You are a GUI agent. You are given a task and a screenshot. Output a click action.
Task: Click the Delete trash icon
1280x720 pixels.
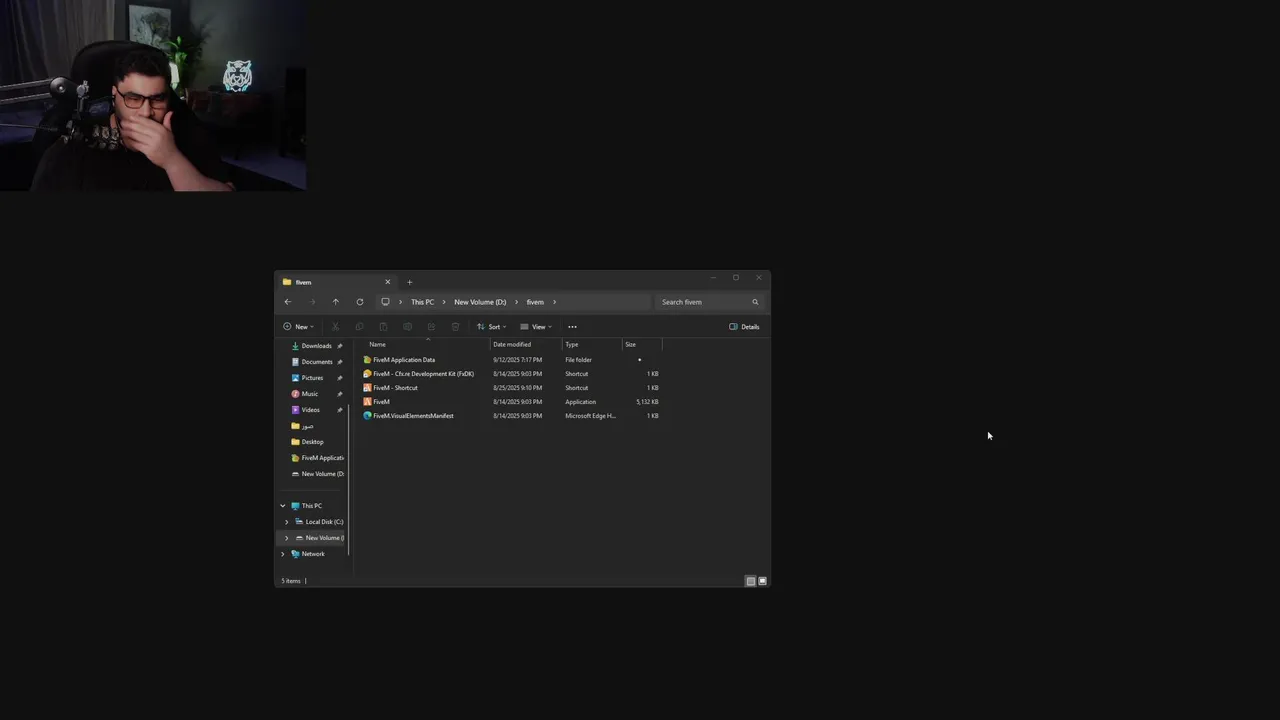(455, 327)
